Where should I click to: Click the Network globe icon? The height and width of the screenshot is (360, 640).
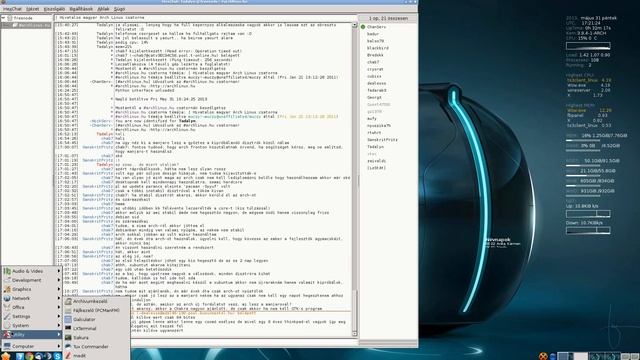[x=7, y=298]
